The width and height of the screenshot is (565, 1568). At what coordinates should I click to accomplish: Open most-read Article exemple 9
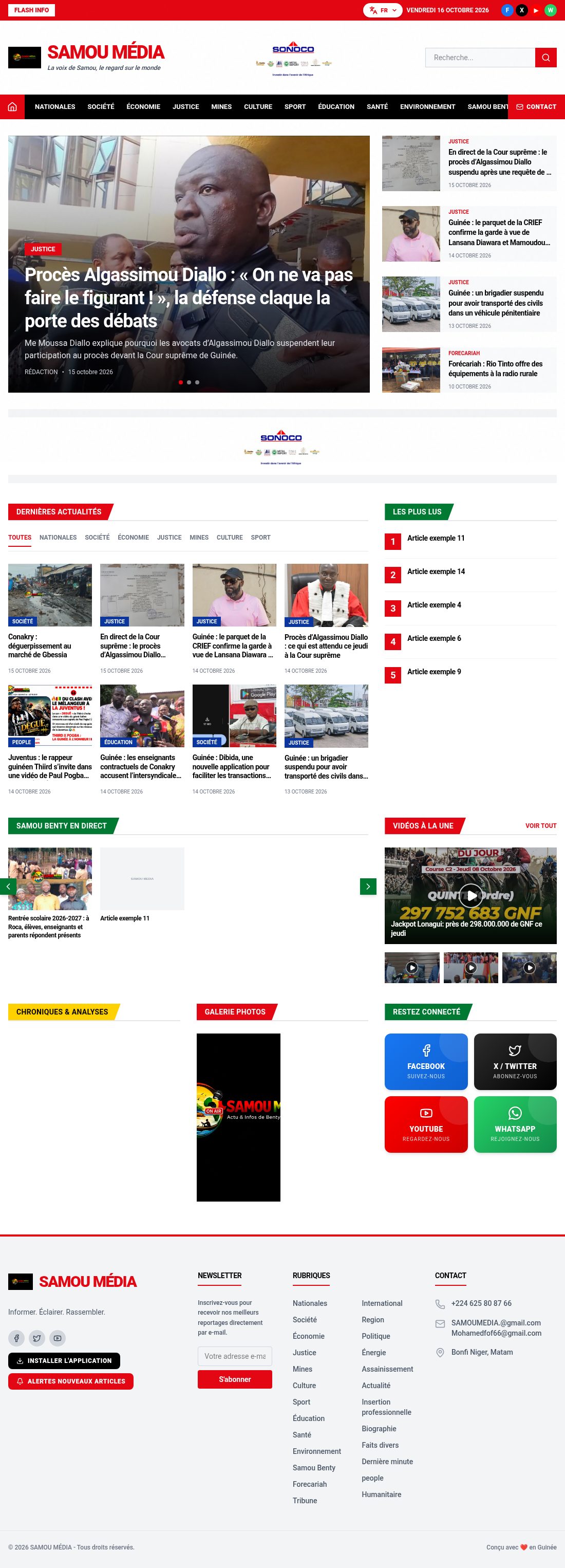[x=434, y=672]
